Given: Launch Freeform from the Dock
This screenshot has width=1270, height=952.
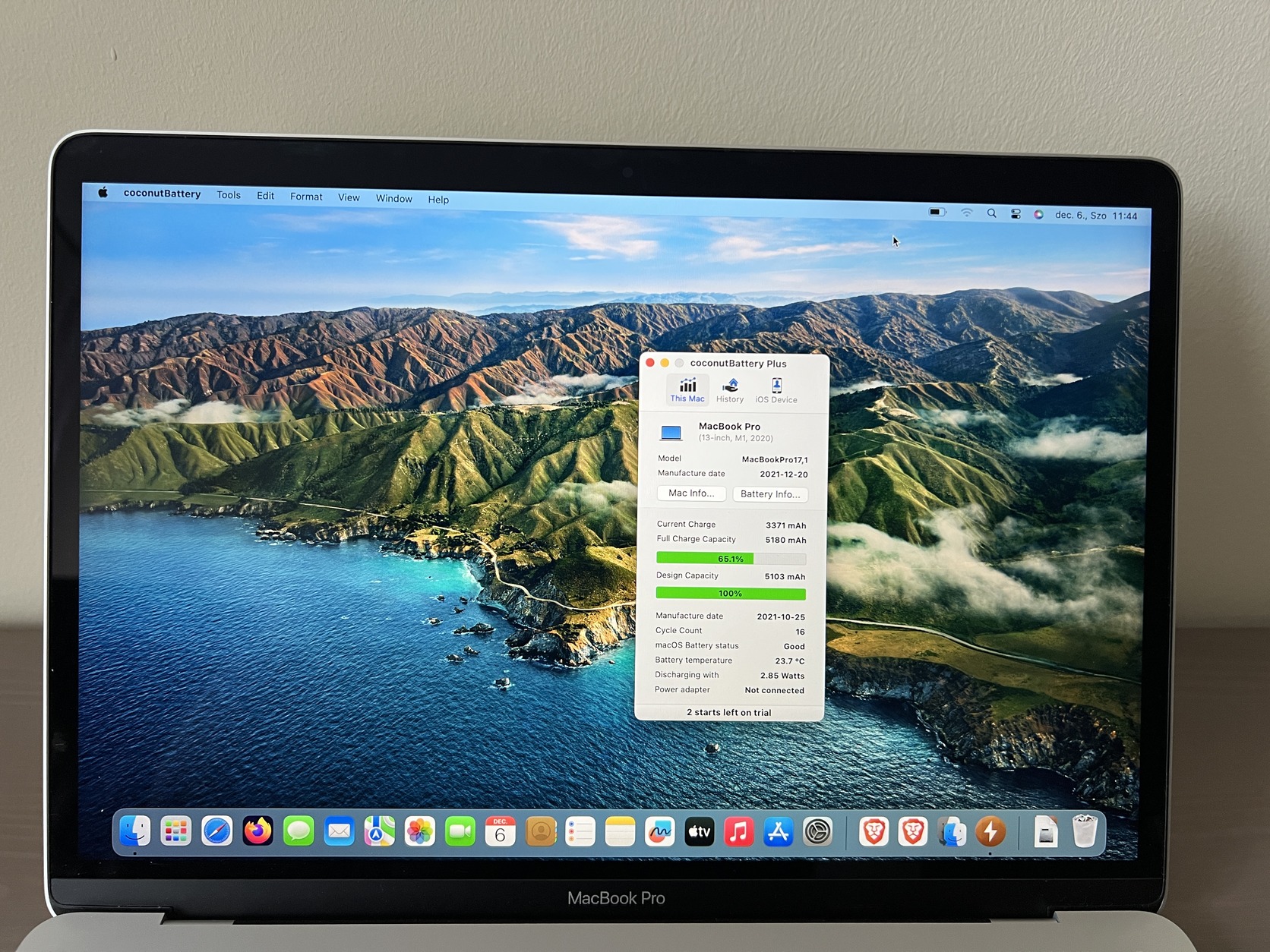Looking at the screenshot, I should (x=659, y=832).
